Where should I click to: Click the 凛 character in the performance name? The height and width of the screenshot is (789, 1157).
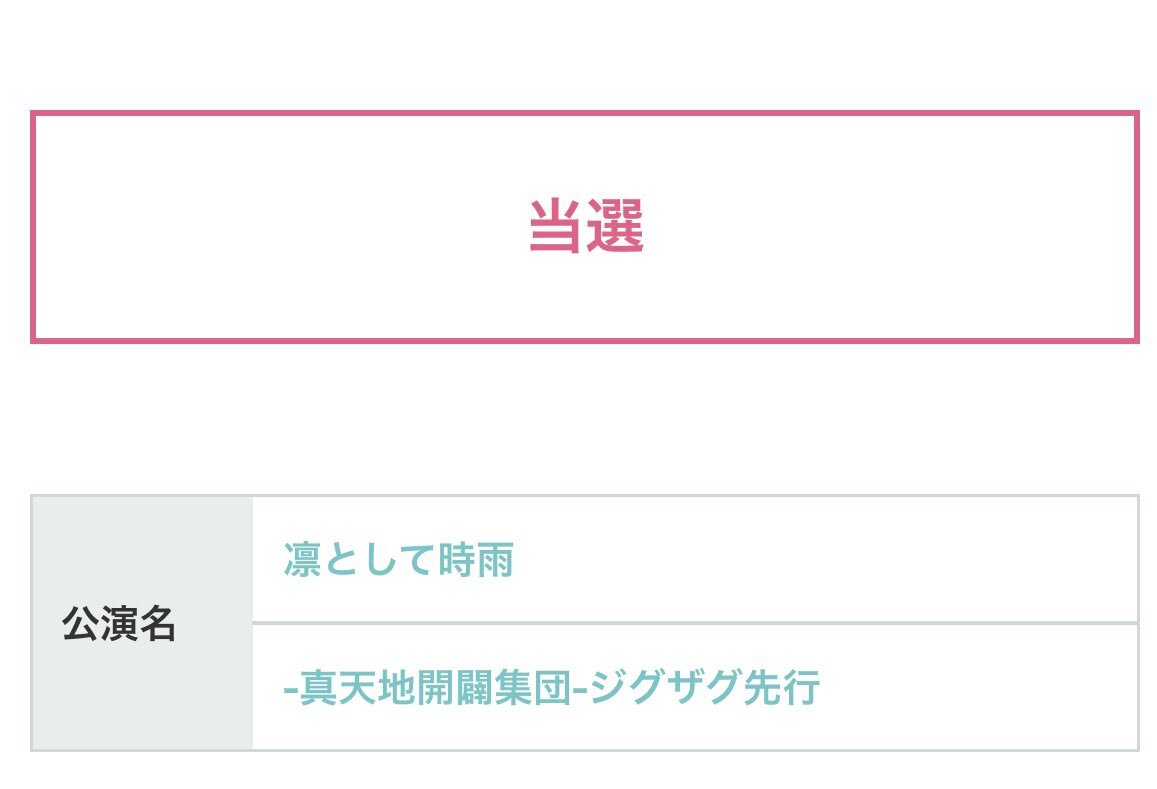coord(302,561)
